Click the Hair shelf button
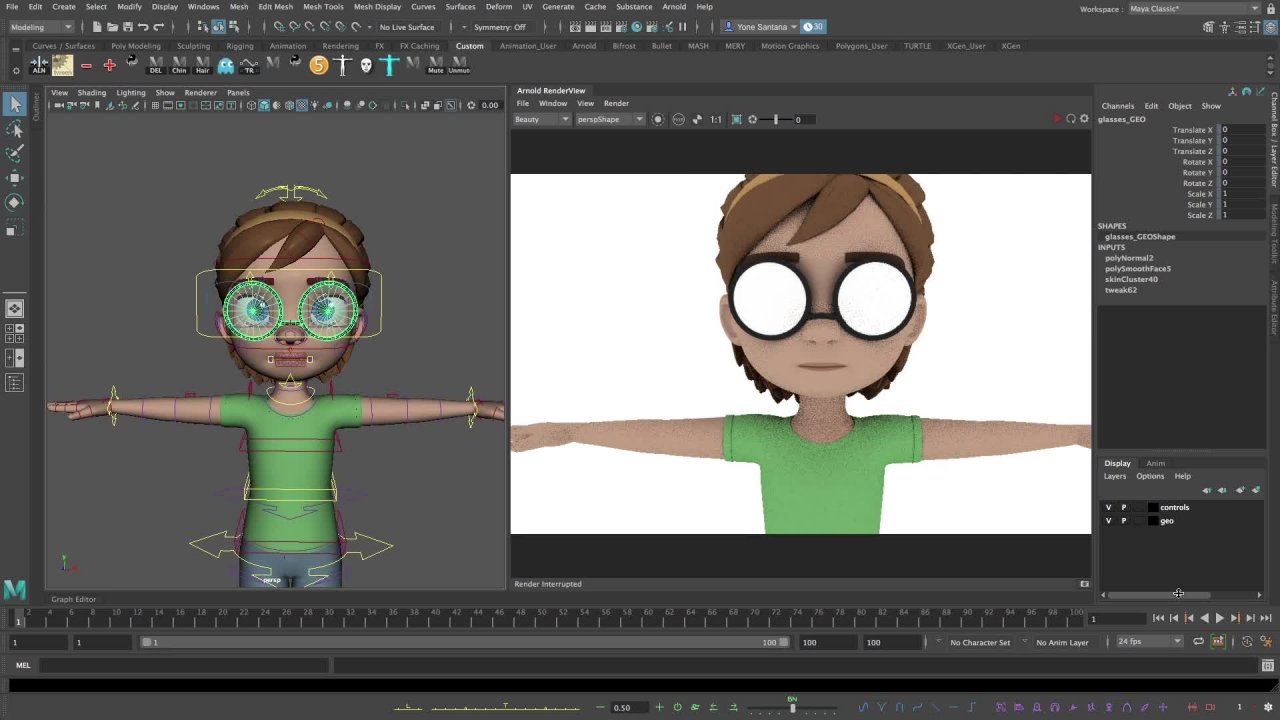The image size is (1280, 720). (203, 65)
